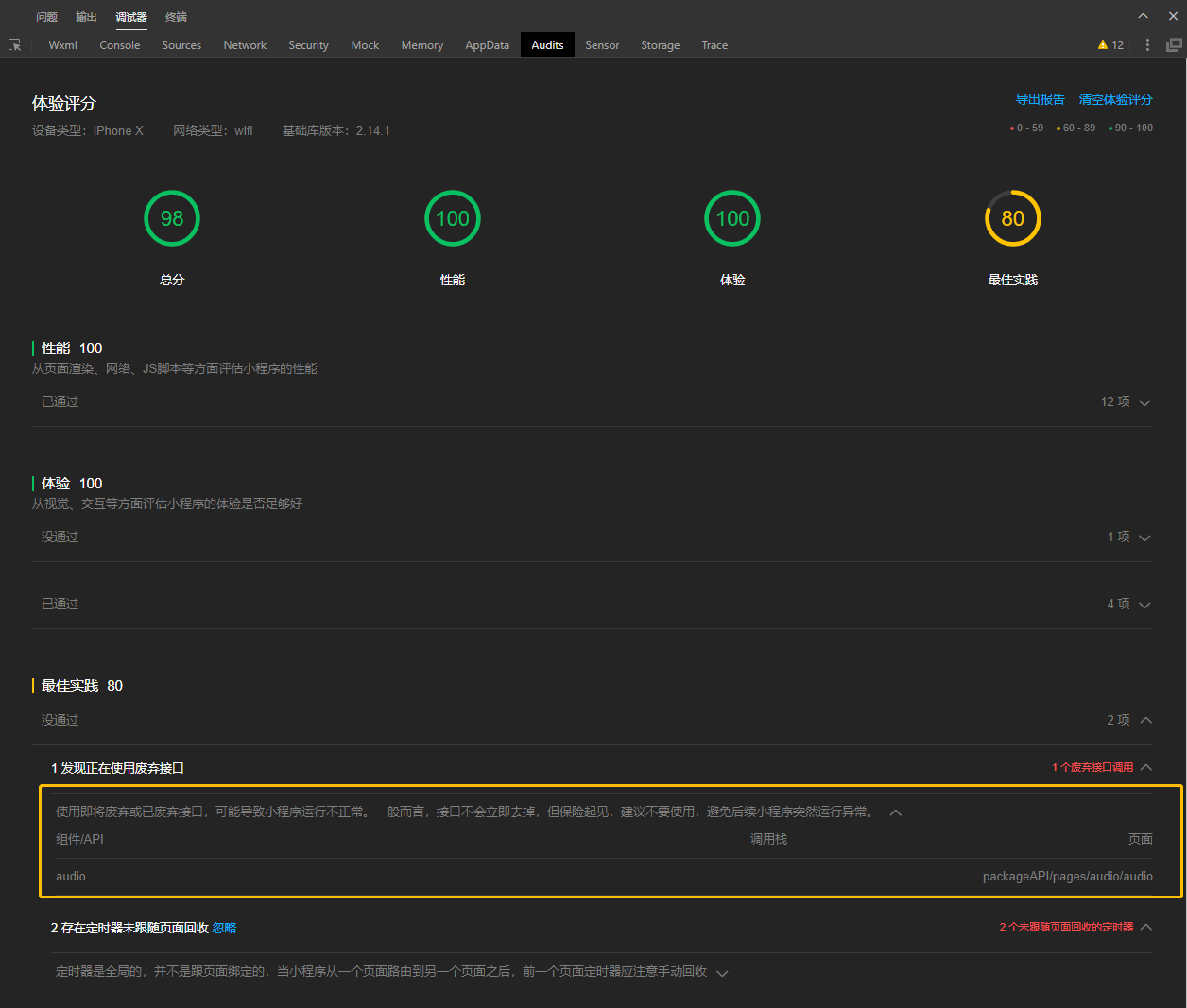Viewport: 1187px width, 1008px height.
Task: Switch to the Console tab
Action: (x=120, y=45)
